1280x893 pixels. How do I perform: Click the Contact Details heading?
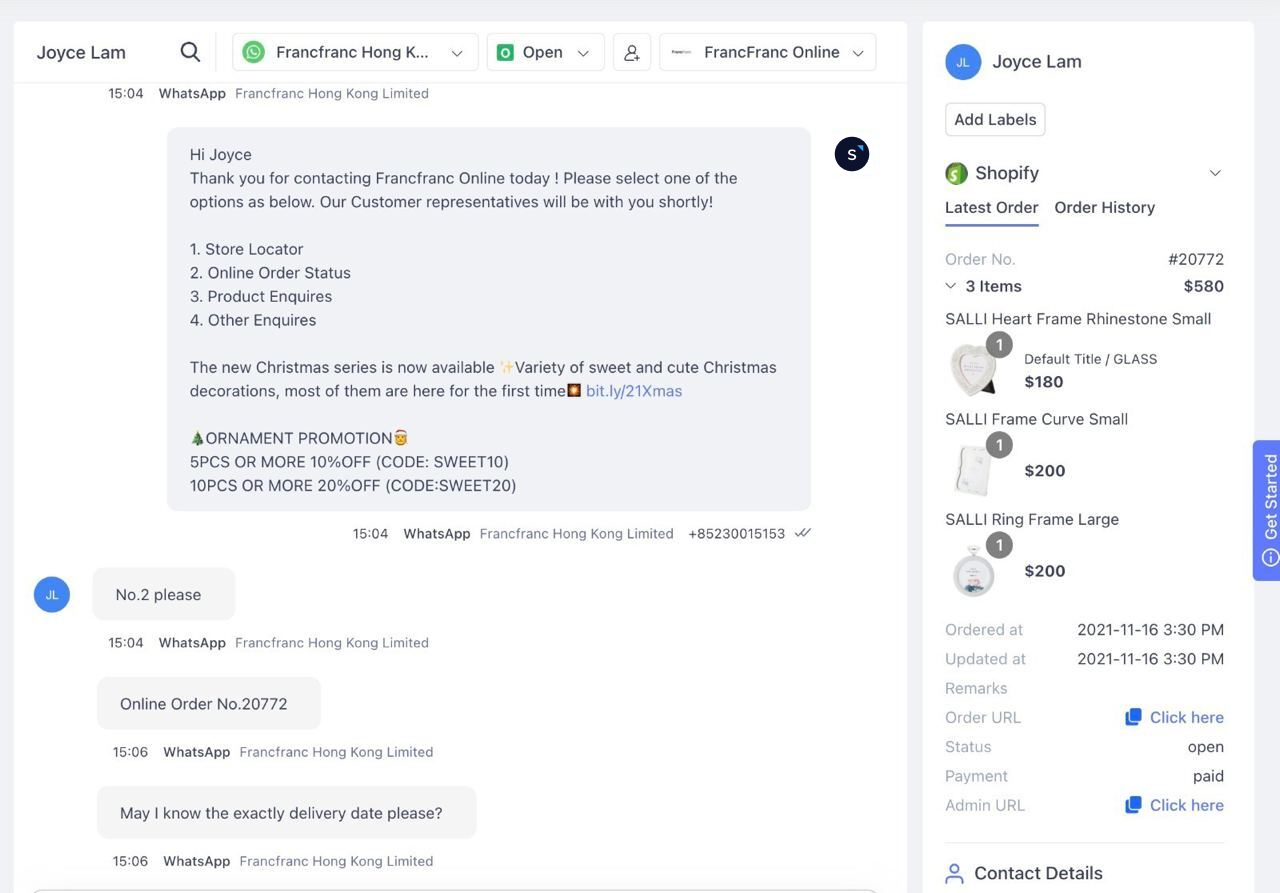(x=1038, y=873)
